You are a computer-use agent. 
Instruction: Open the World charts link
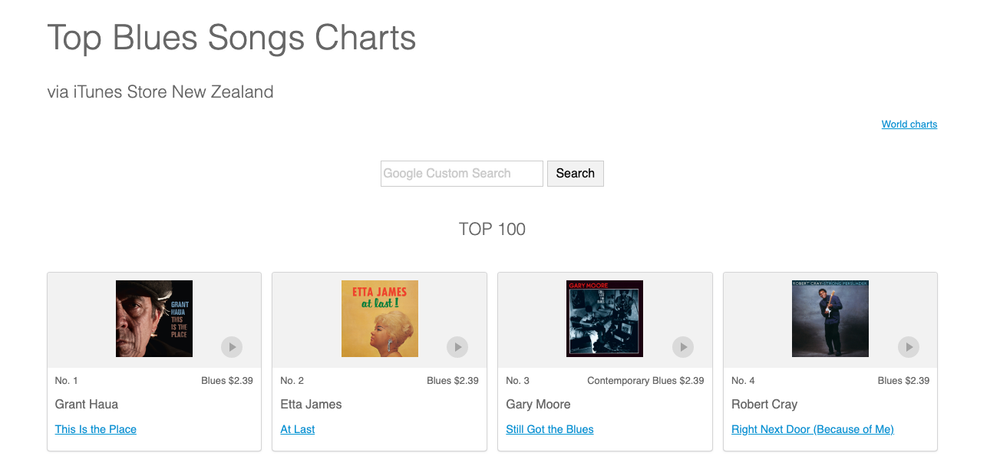coord(909,124)
